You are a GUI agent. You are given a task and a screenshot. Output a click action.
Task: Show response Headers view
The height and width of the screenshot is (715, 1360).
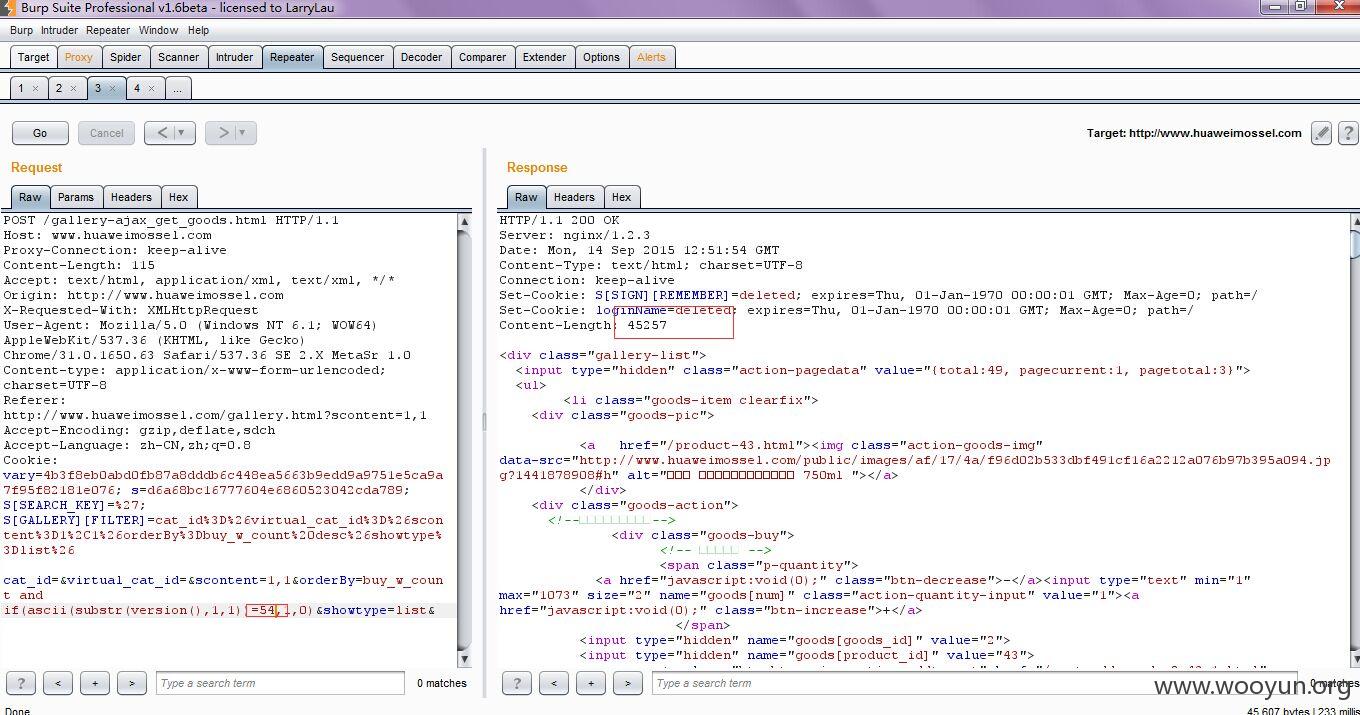[x=574, y=197]
